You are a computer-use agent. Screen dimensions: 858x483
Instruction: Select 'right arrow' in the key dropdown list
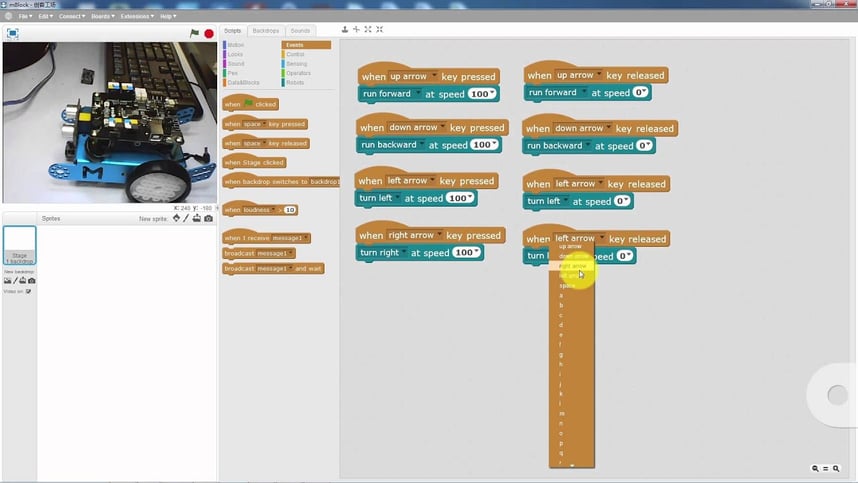(x=573, y=266)
